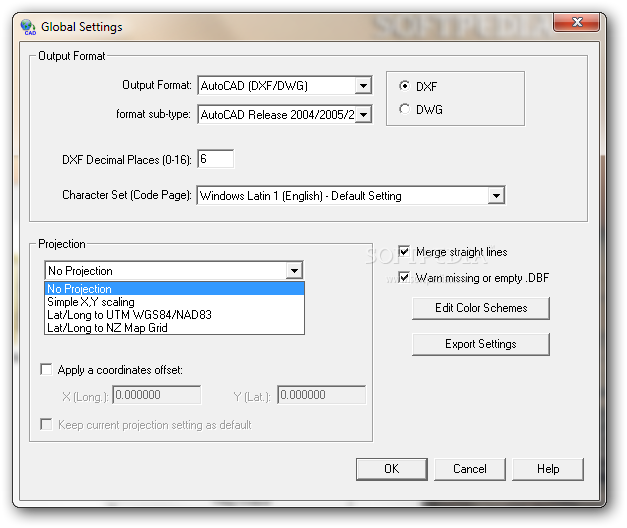The image size is (627, 528).
Task: Click the Global Settings globe CAD icon
Action: (x=28, y=27)
